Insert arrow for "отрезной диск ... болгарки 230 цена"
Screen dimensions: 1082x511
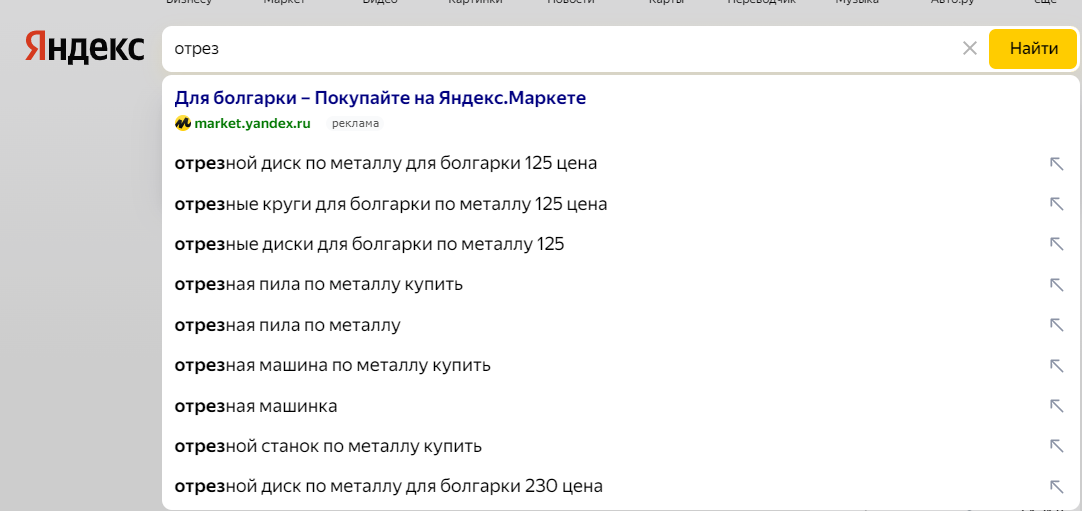(1056, 486)
